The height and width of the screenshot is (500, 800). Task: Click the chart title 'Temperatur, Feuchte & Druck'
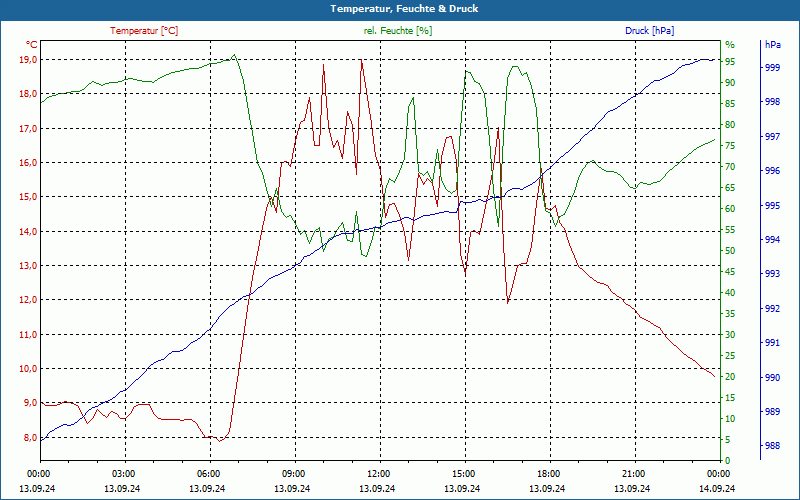coord(404,9)
